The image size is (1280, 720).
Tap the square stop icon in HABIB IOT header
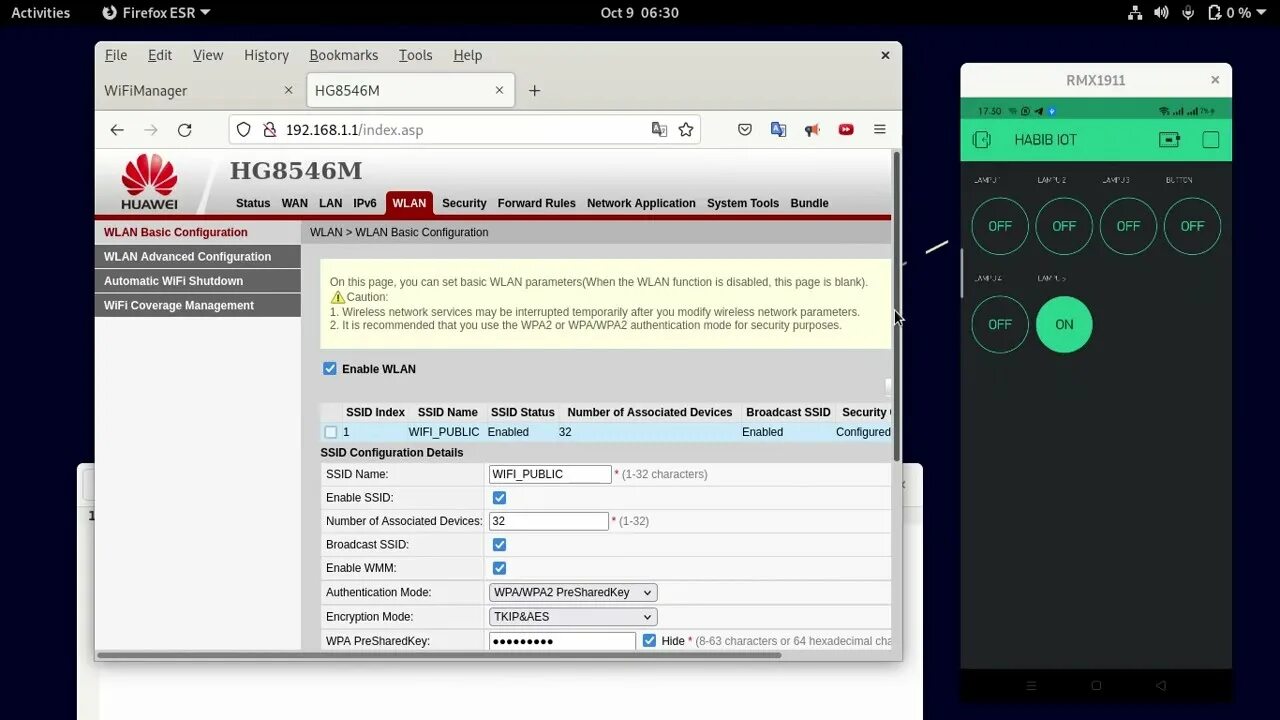[1211, 140]
